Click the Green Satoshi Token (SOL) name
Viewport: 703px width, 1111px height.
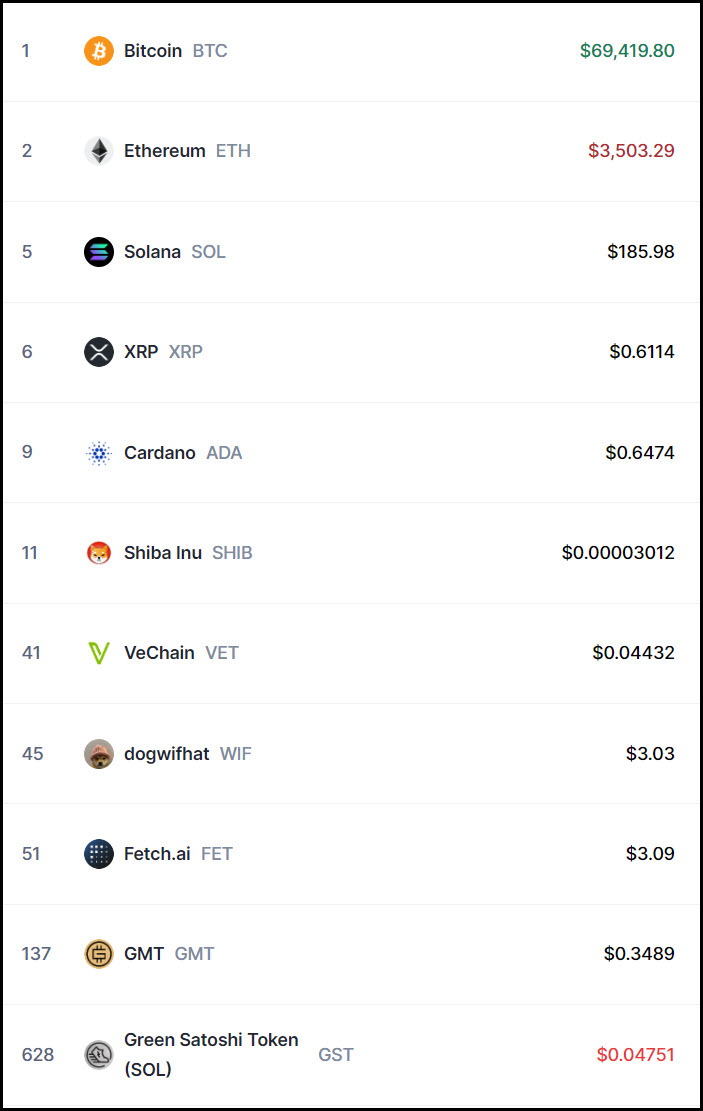click(211, 1054)
